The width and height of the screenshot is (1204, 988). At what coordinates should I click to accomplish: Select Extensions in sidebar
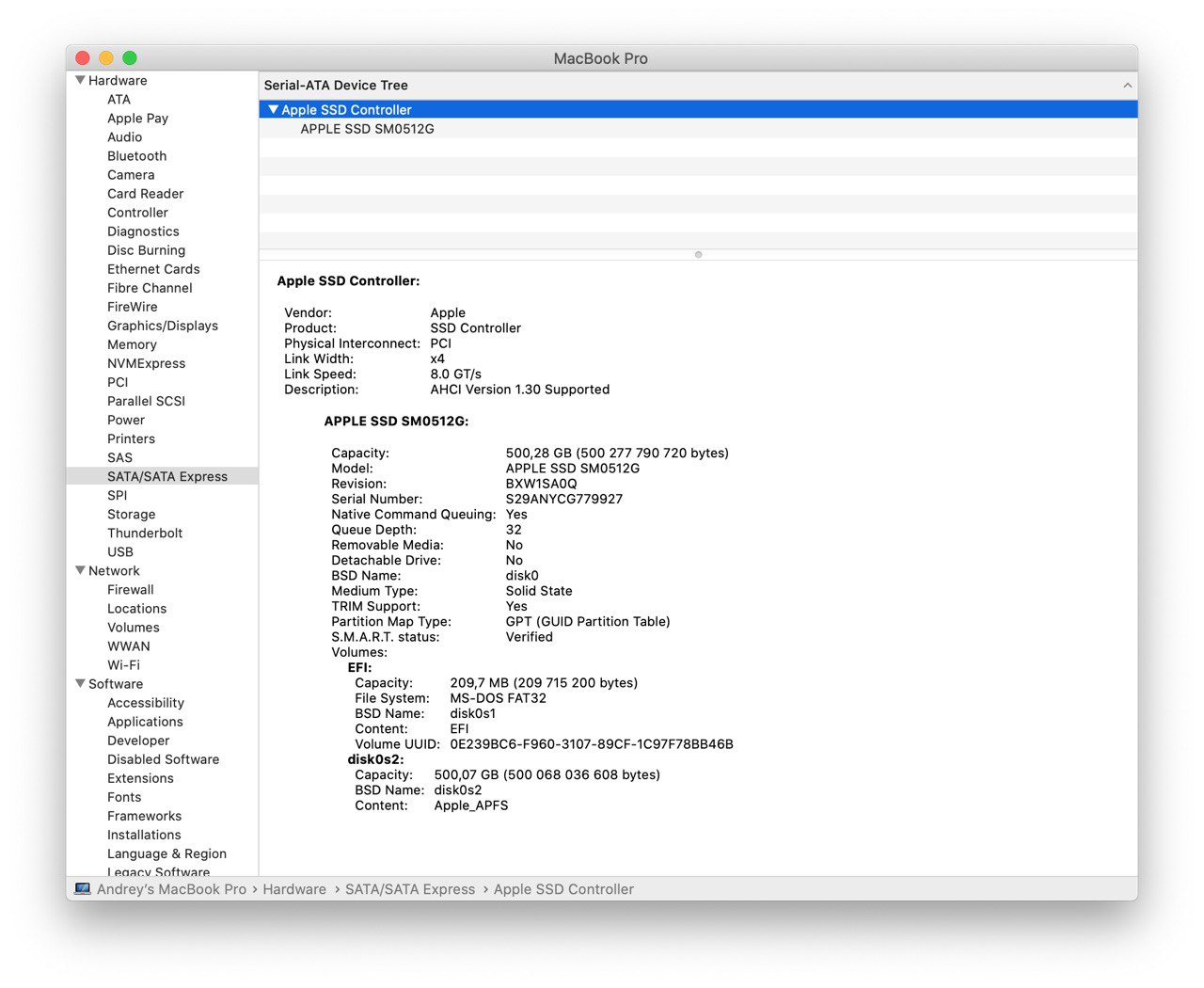click(140, 778)
